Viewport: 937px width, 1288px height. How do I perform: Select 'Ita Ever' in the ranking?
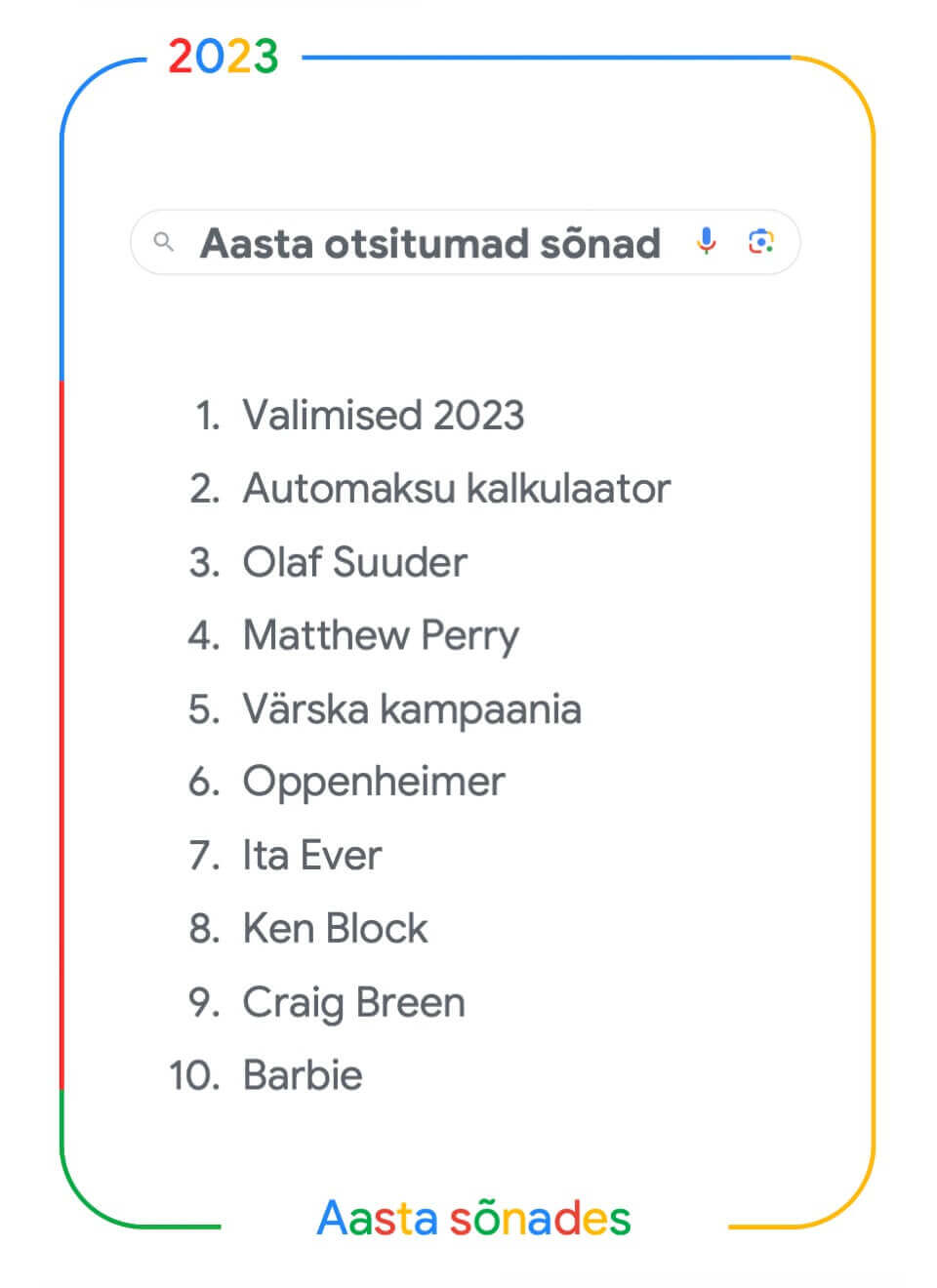(312, 855)
